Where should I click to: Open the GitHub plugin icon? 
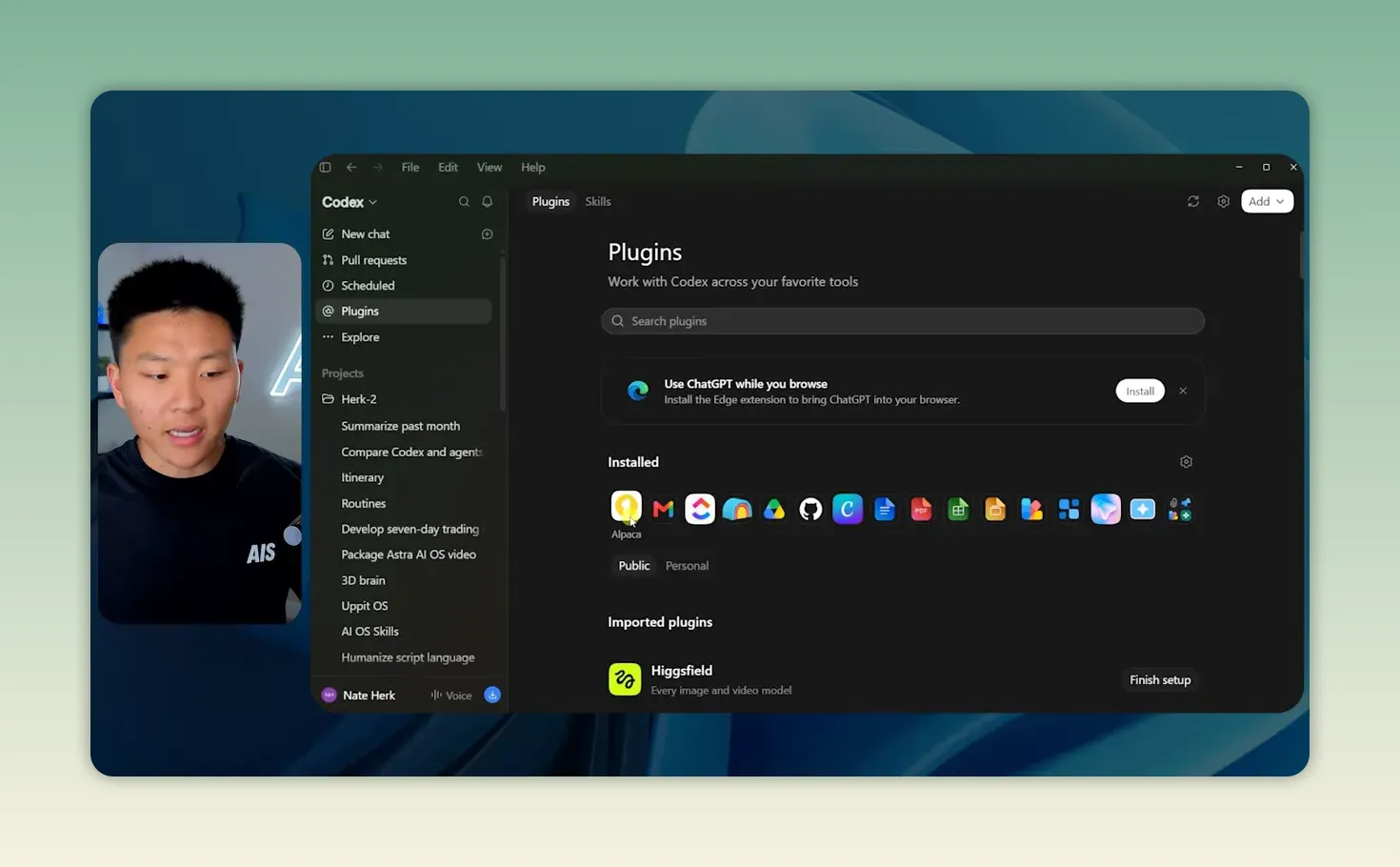810,510
